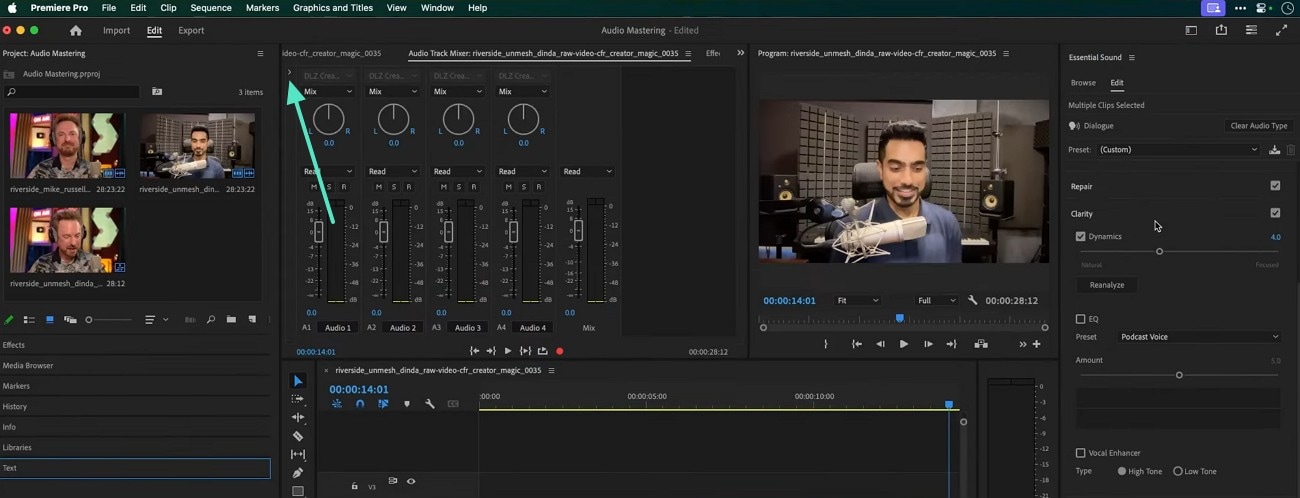
Task: Click the red Record button in the mixer
Action: coord(559,351)
